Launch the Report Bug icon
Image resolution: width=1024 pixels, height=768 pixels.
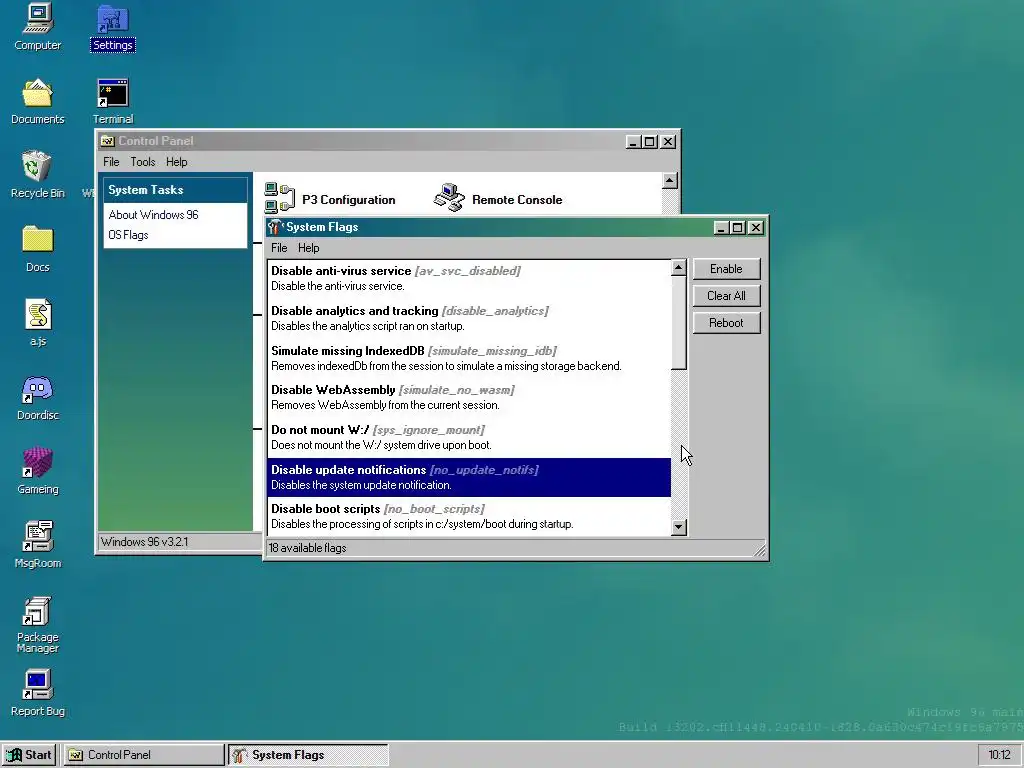coord(38,692)
